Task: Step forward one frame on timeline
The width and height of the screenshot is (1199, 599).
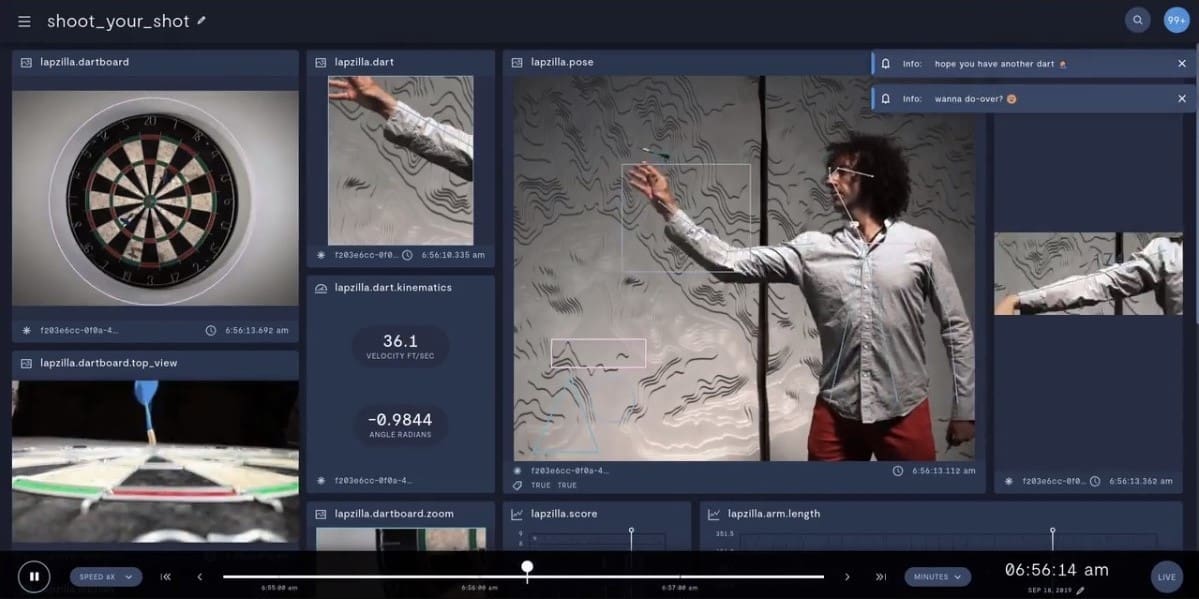Action: point(846,577)
